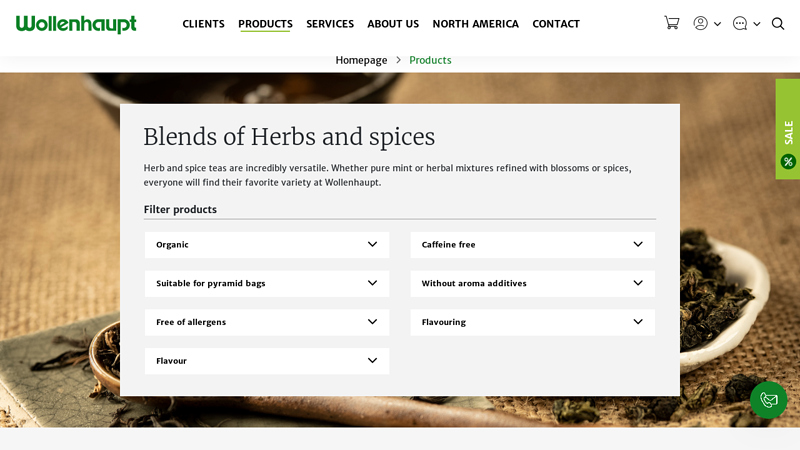Open the chat bubble language icon
This screenshot has width=800, height=450.
pos(740,23)
